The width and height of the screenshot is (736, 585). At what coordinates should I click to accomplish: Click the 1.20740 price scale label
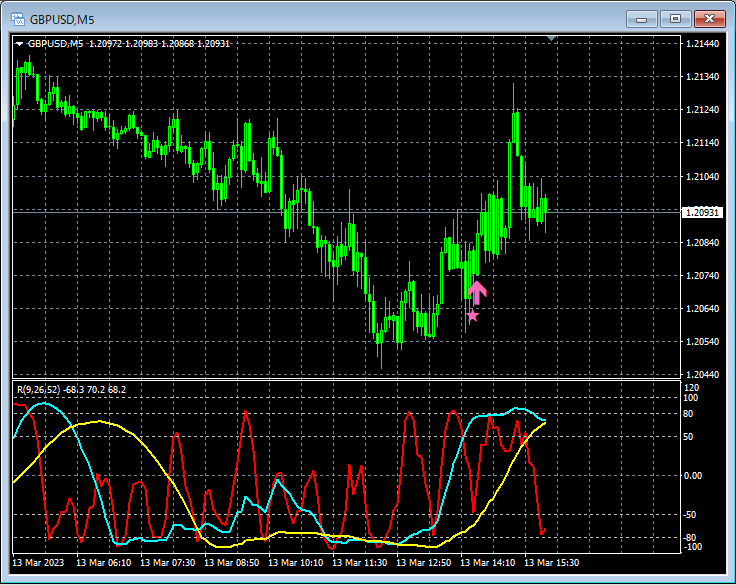(702, 276)
